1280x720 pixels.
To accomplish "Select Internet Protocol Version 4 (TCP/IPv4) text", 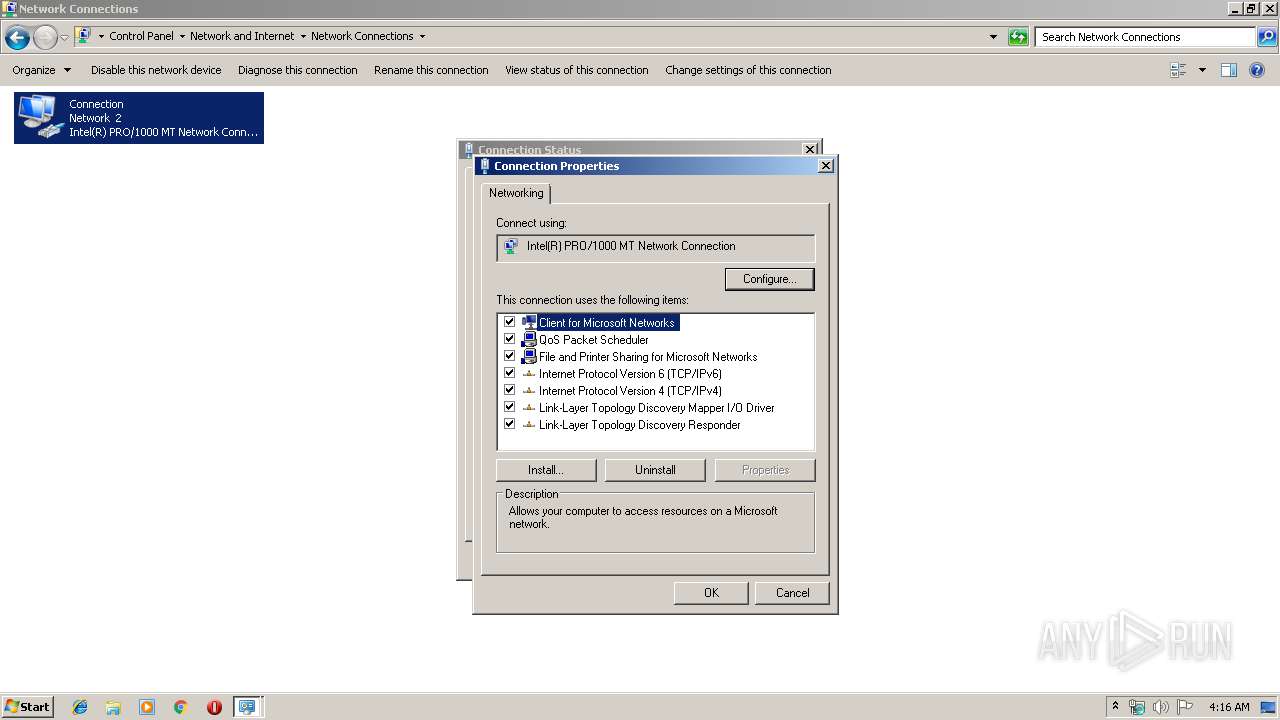I will click(630, 391).
